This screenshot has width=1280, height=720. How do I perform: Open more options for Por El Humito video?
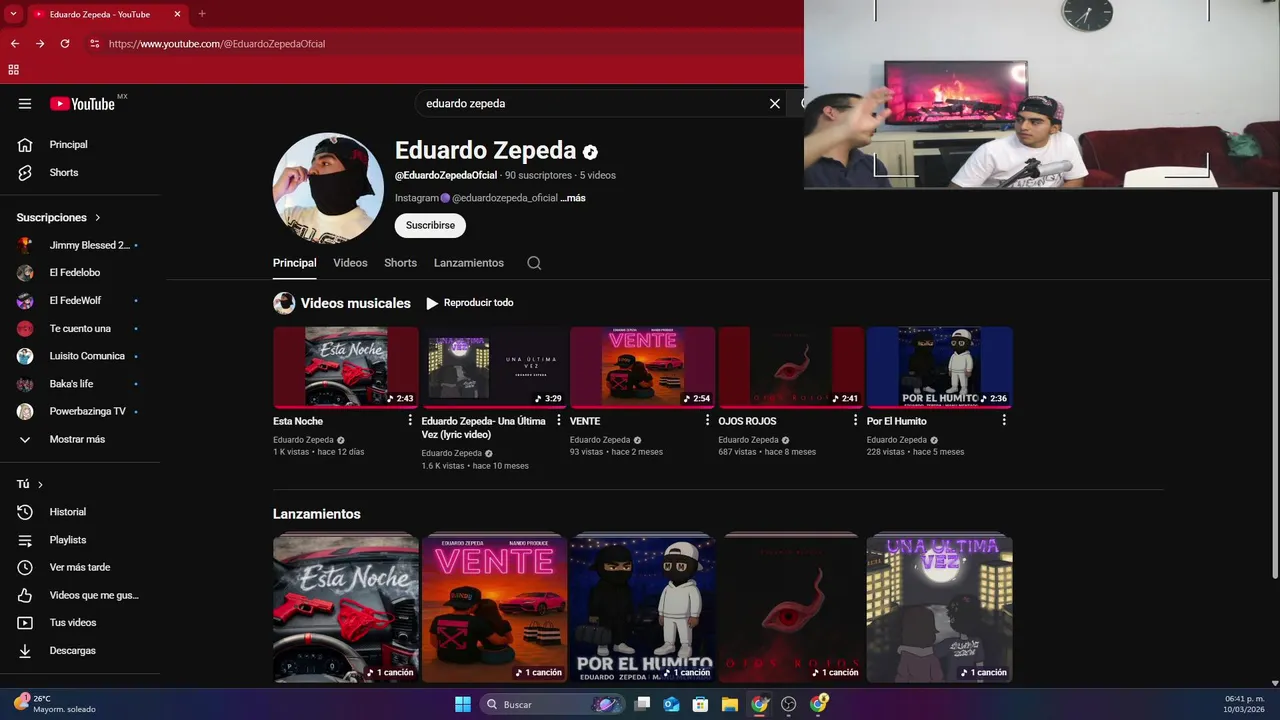1004,421
